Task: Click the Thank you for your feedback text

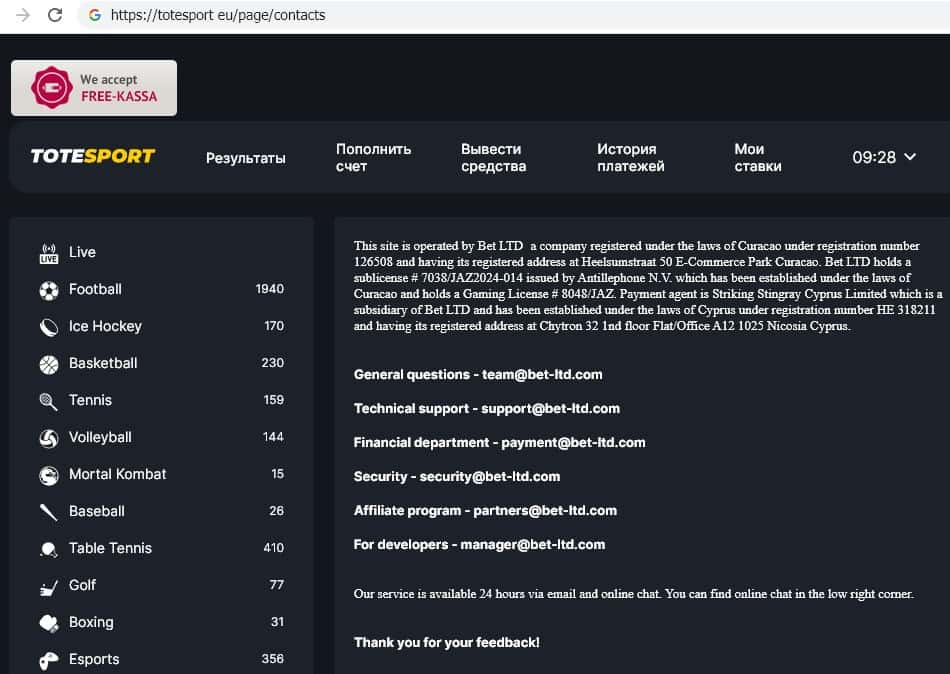Action: coord(447,642)
